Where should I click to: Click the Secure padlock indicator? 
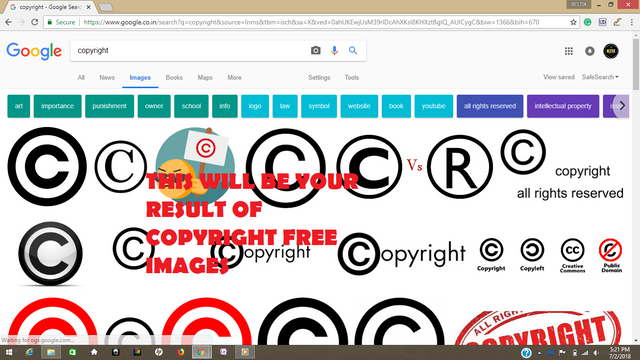coord(61,22)
